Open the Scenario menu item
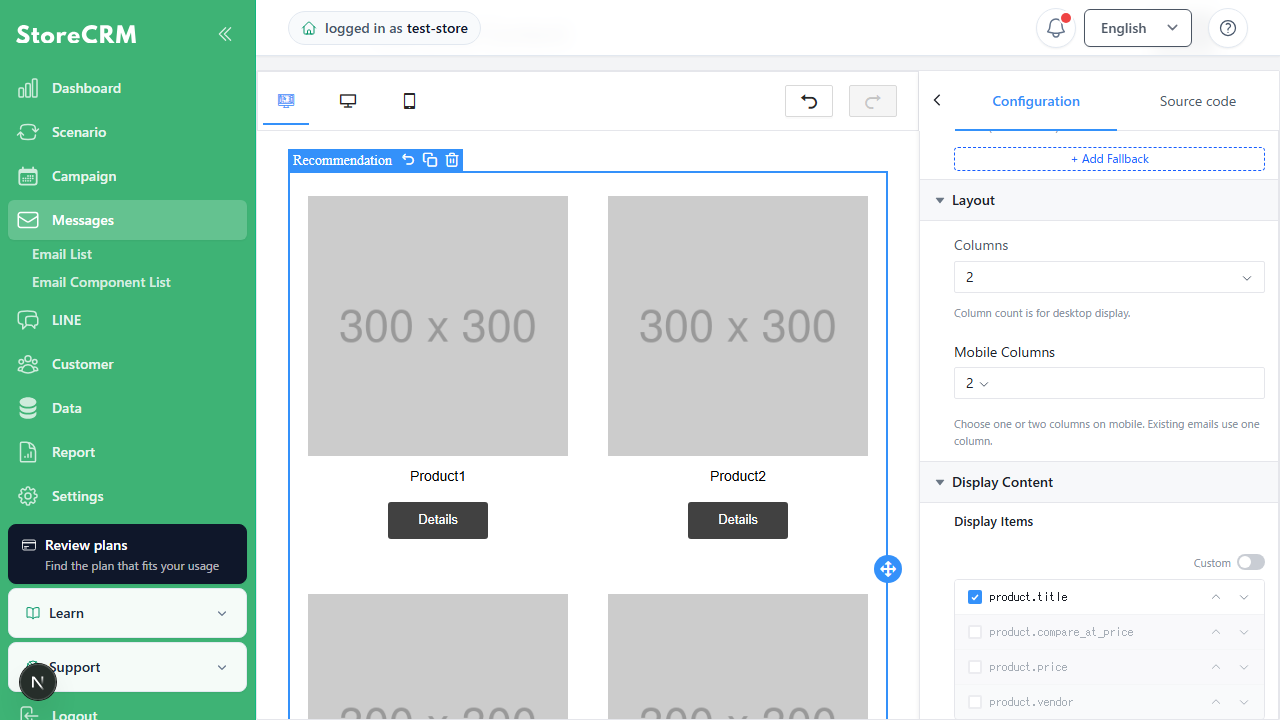Viewport: 1280px width, 720px height. click(127, 132)
